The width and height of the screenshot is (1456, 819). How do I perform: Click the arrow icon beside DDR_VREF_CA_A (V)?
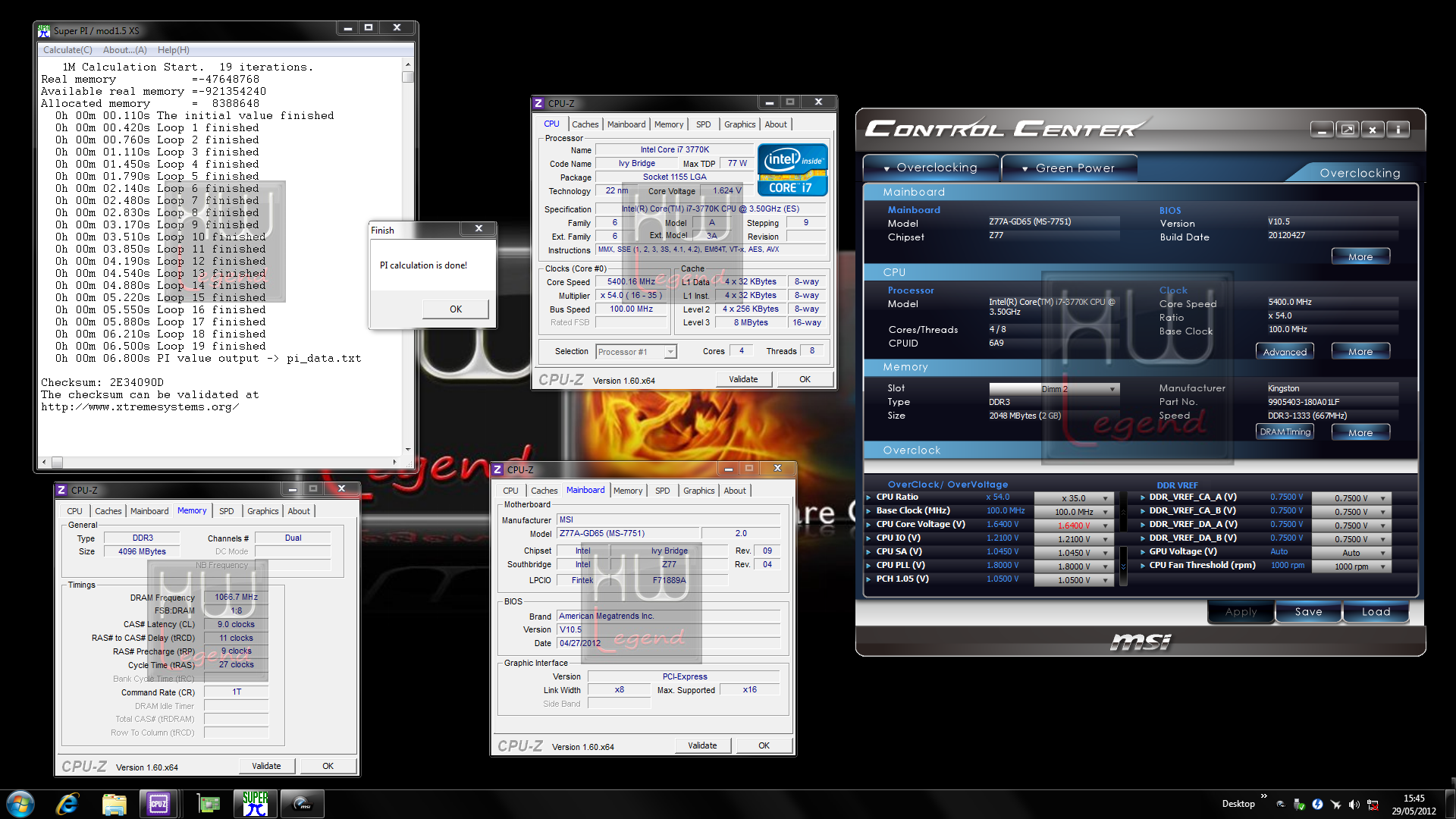click(x=1142, y=497)
